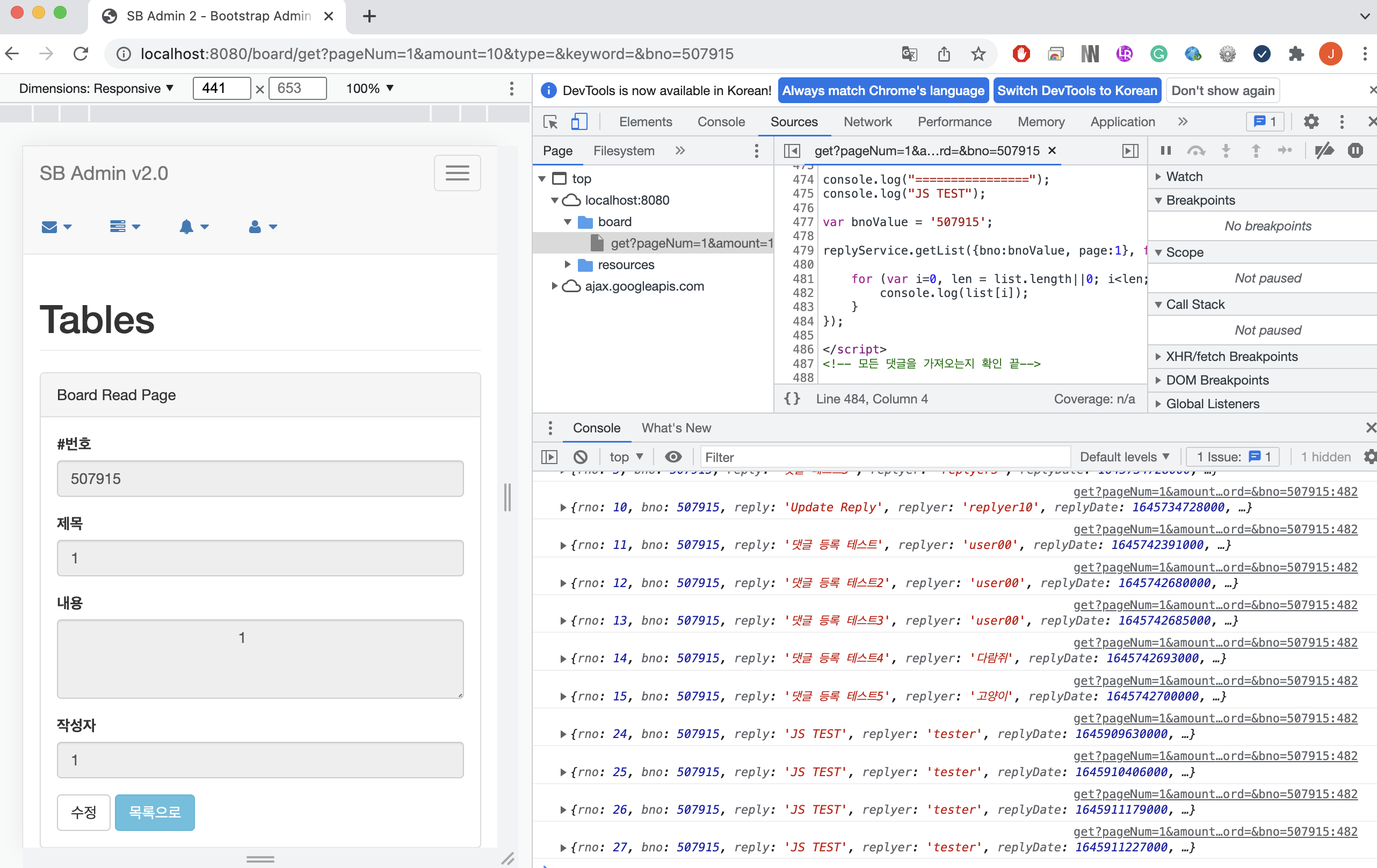Open the bell alerts dropdown
The height and width of the screenshot is (868, 1377).
coord(193,227)
